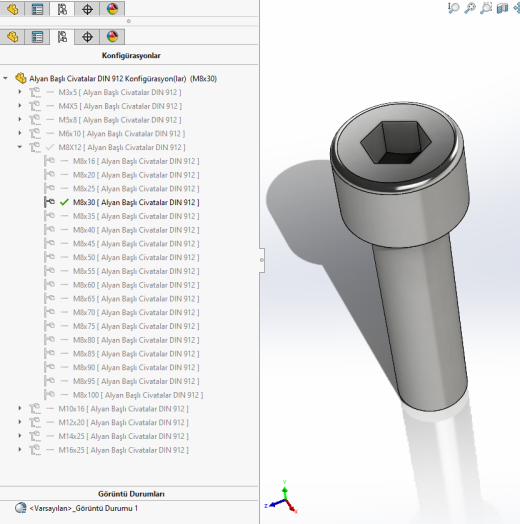Viewport: 520px width, 524px height.
Task: Expand the M6x10 configuration
Action: tap(20, 133)
